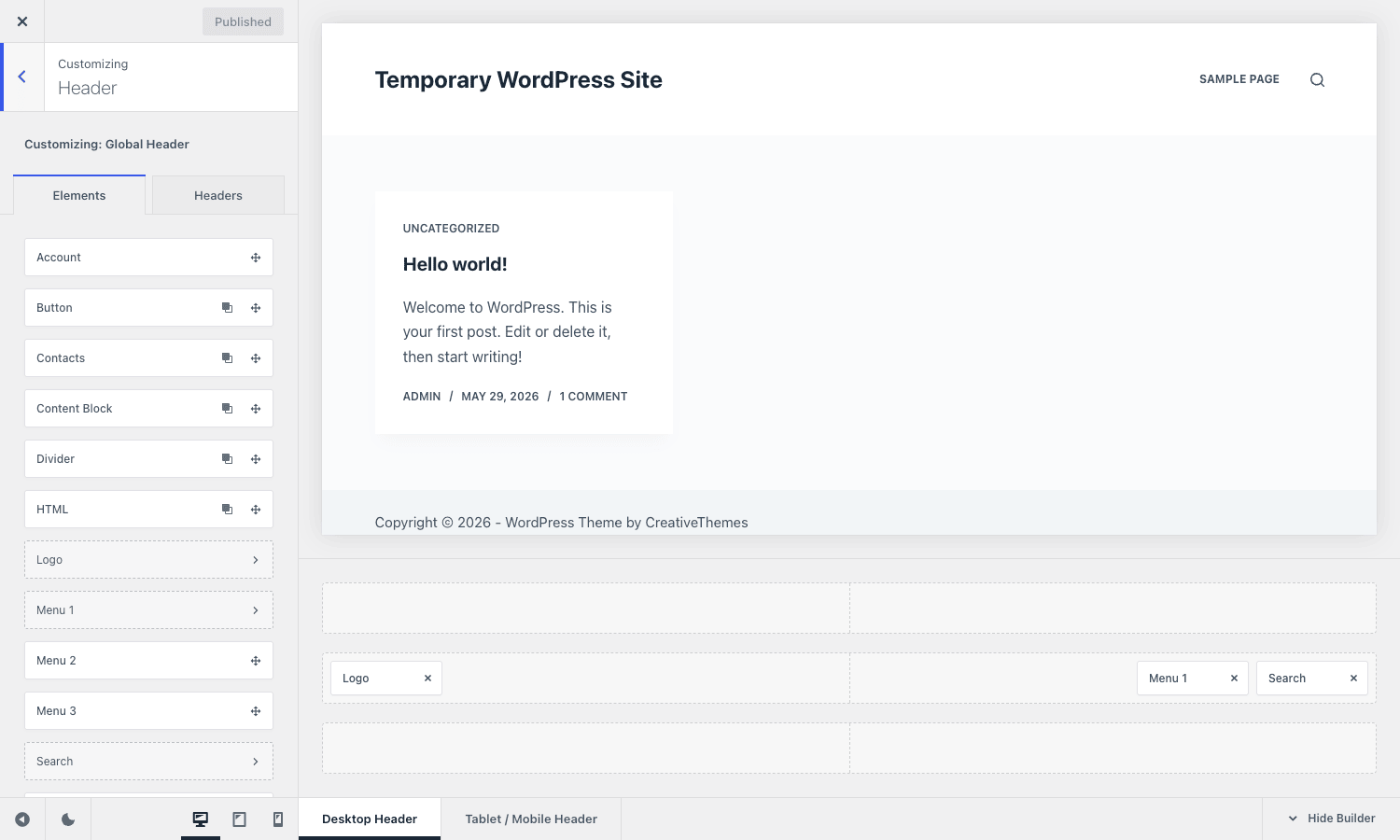Click the 1 COMMENT link
Image resolution: width=1400 pixels, height=840 pixels.
(x=594, y=397)
